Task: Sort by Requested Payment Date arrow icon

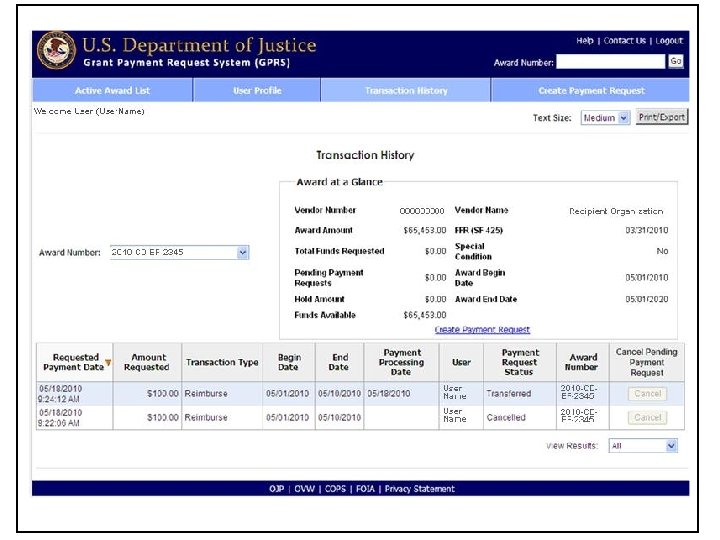Action: tap(108, 363)
